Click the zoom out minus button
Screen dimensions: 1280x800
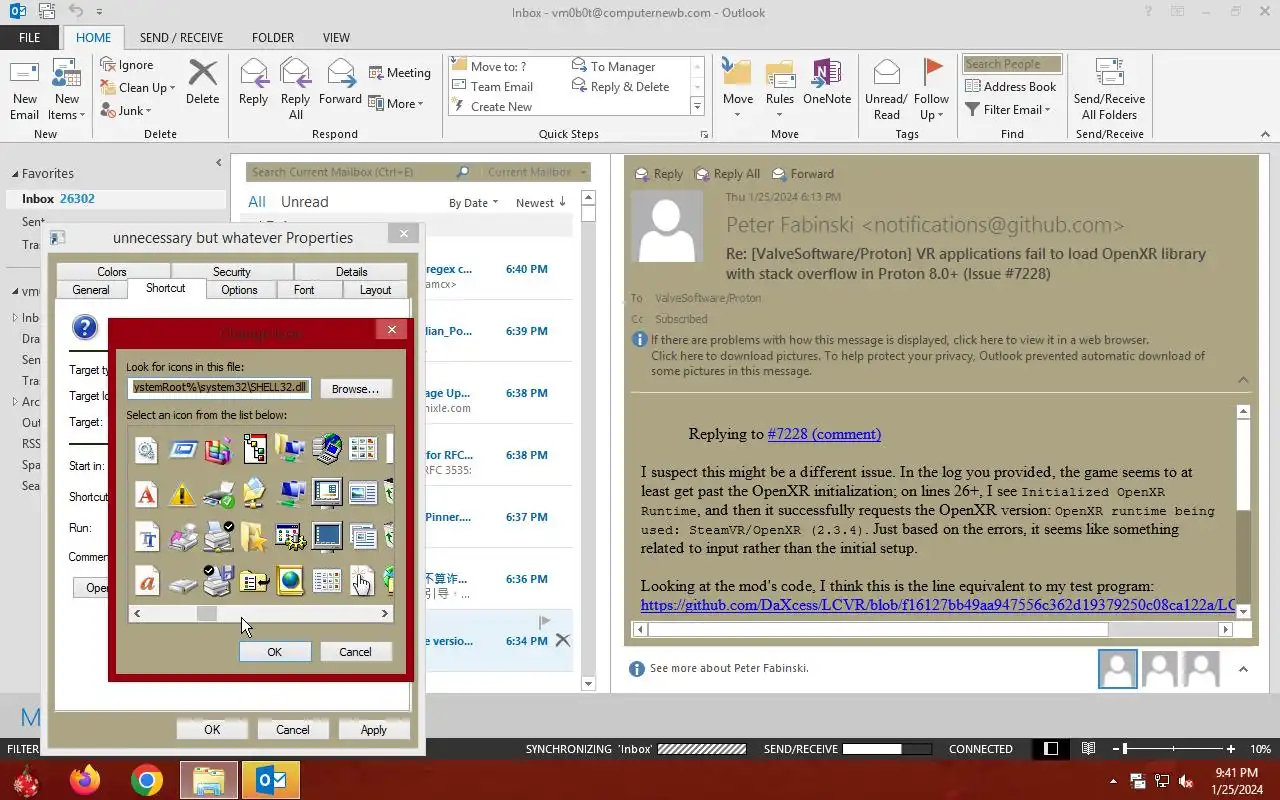pyautogui.click(x=1114, y=749)
